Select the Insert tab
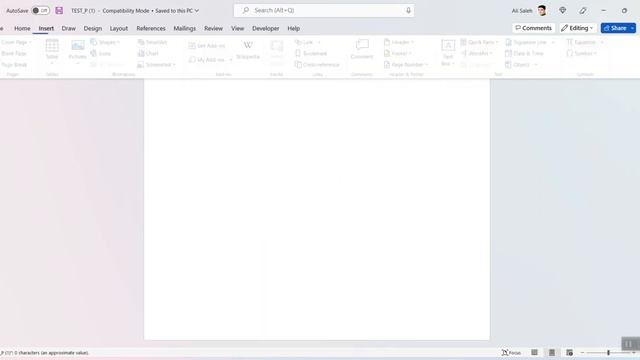640x360 pixels. (46, 28)
